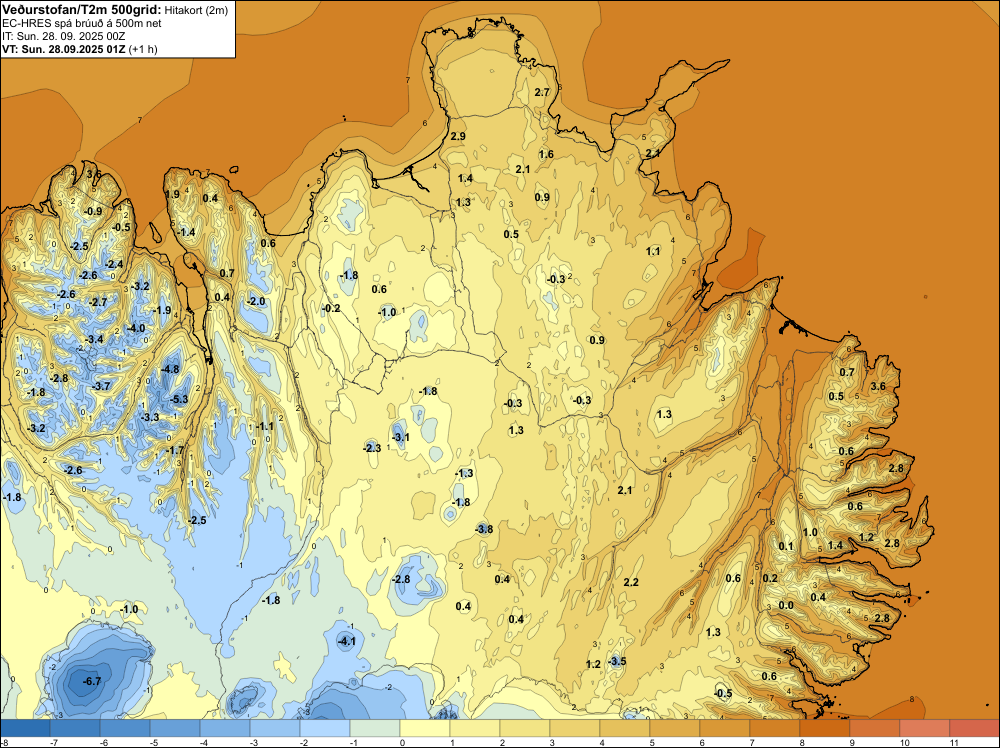Viewport: 1000px width, 748px height.
Task: Click the -4.8 temperature label
Action: pyautogui.click(x=170, y=369)
